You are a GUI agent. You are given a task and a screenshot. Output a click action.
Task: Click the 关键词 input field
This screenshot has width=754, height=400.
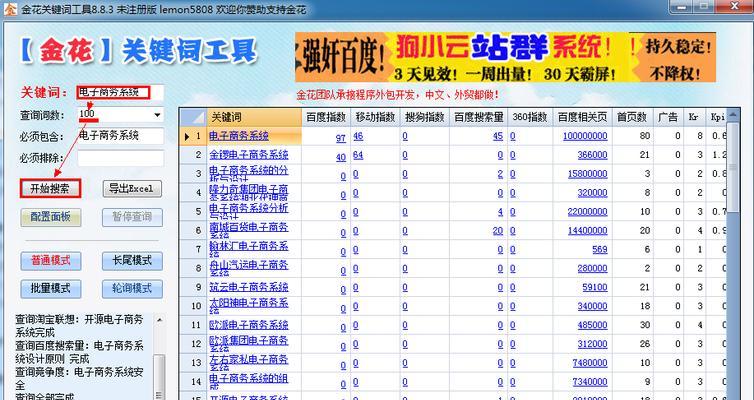(x=112, y=93)
